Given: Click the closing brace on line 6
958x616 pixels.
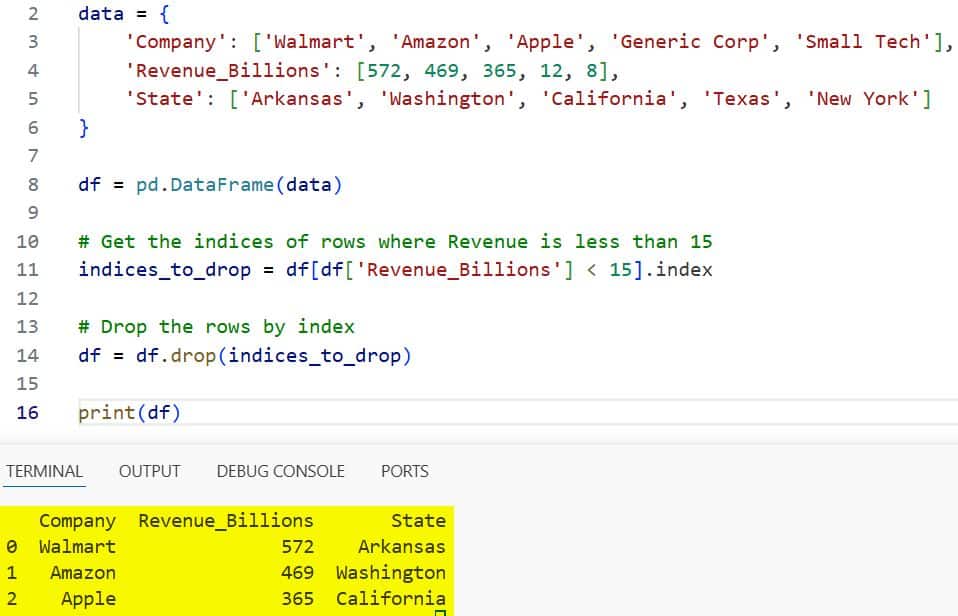Looking at the screenshot, I should pyautogui.click(x=84, y=127).
